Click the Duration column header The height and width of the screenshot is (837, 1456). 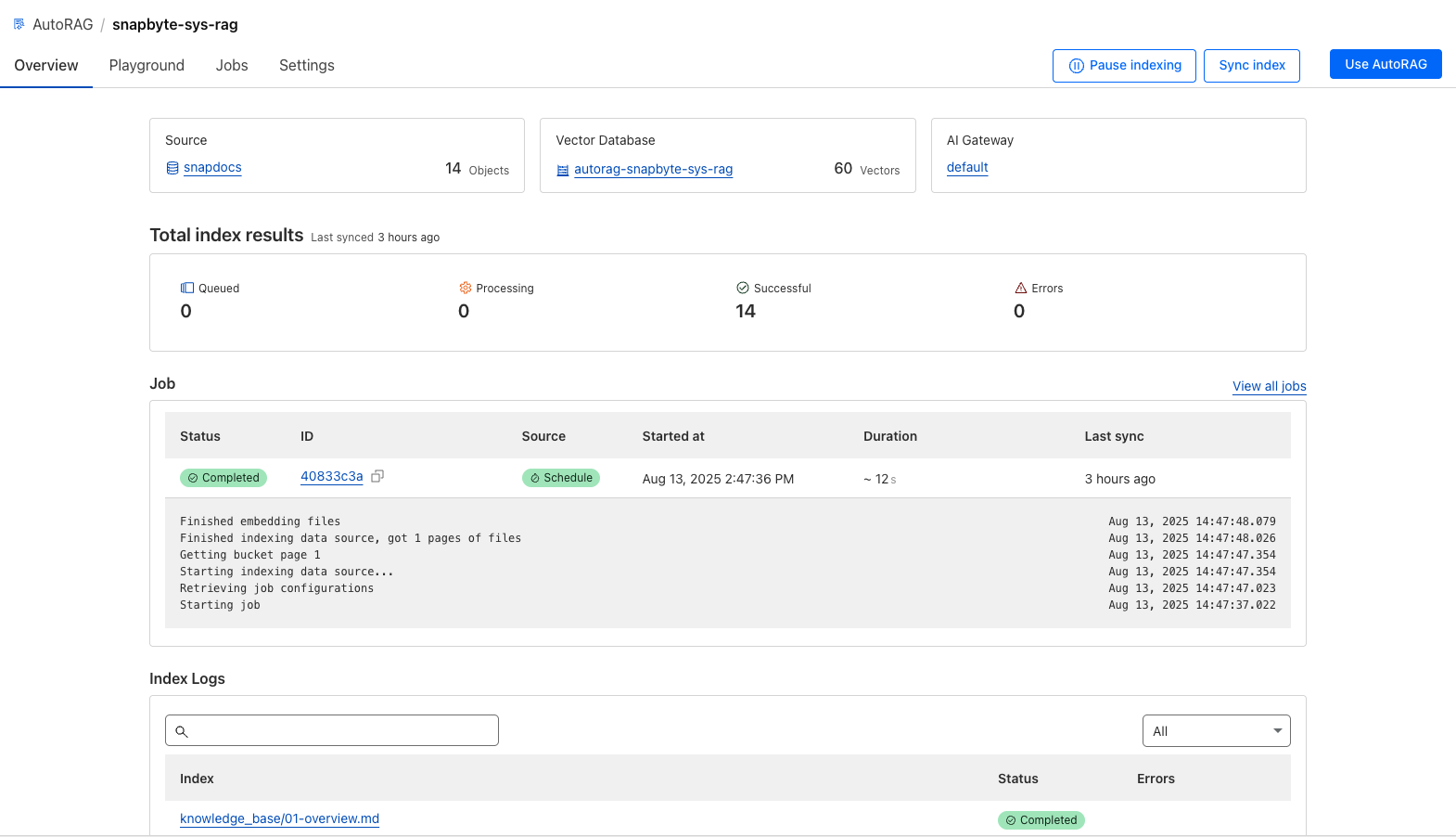pyautogui.click(x=890, y=436)
